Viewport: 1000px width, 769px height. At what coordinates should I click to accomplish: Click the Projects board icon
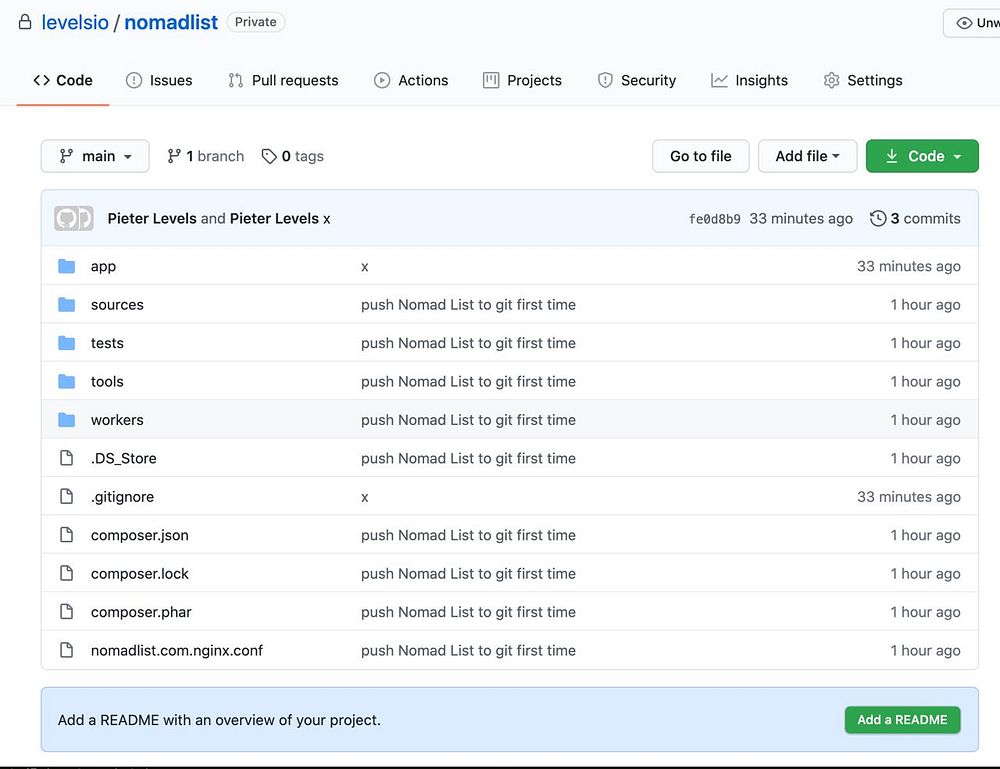pos(491,80)
